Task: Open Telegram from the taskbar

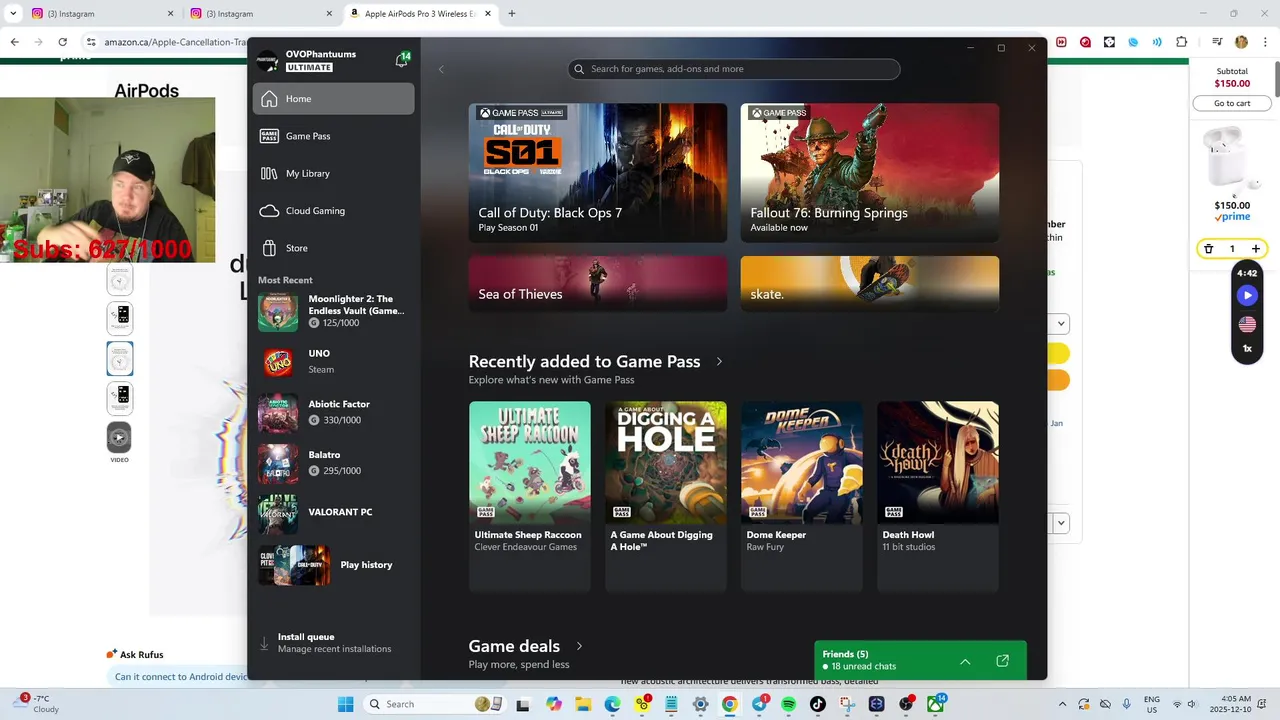Action: pos(759,704)
